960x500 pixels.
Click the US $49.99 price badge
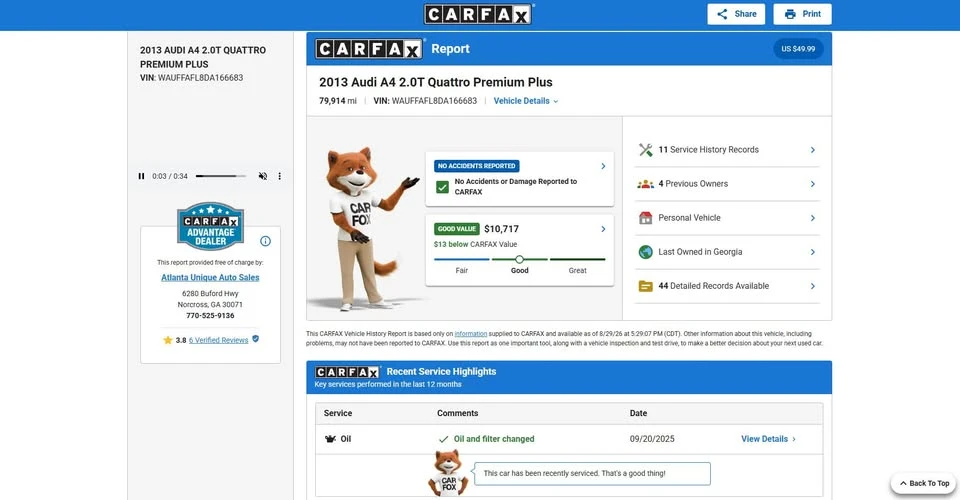[x=798, y=49]
